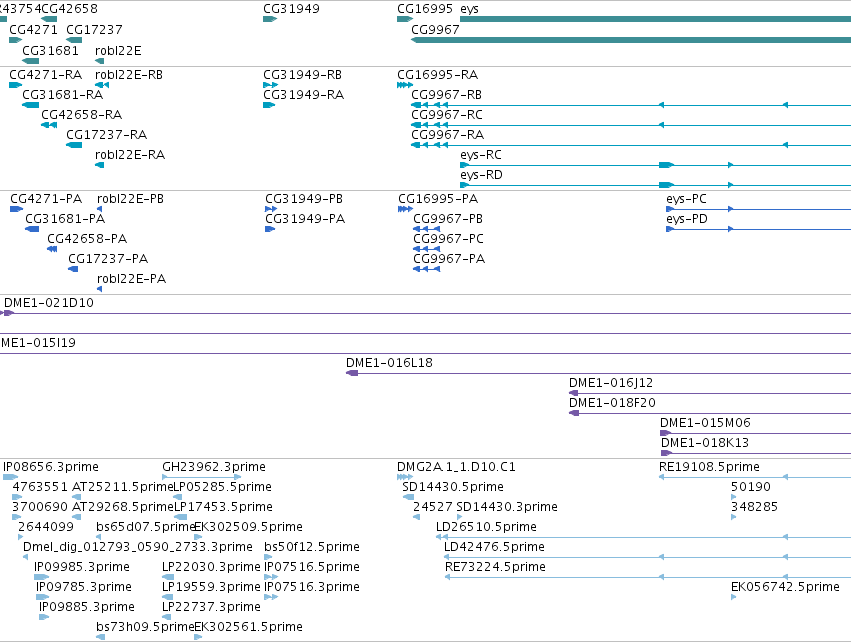
Task: Click transcript eys-RC
Action: (x=481, y=155)
